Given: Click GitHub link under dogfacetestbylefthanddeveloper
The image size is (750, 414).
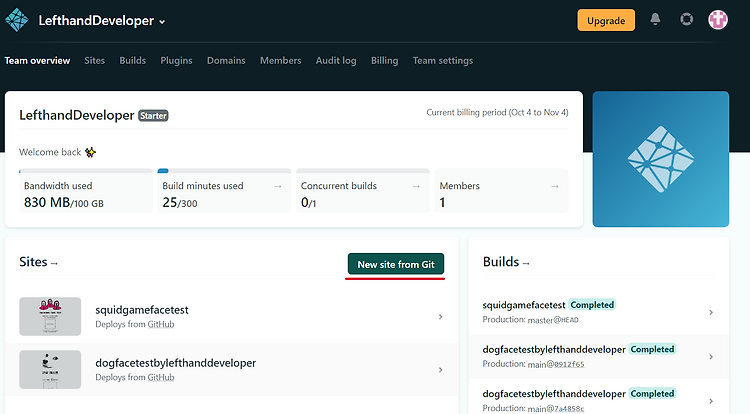Looking at the screenshot, I should (x=161, y=377).
